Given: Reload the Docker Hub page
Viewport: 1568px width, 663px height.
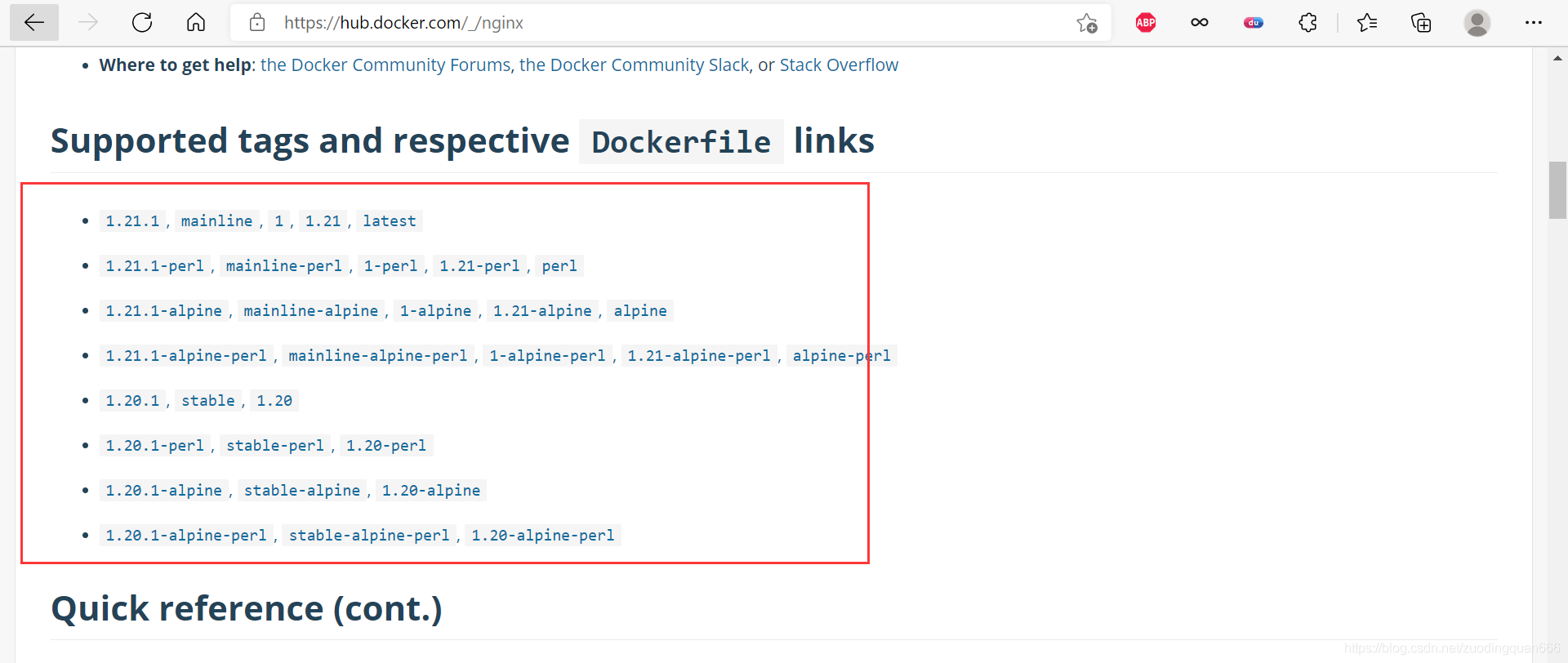Looking at the screenshot, I should point(142,22).
